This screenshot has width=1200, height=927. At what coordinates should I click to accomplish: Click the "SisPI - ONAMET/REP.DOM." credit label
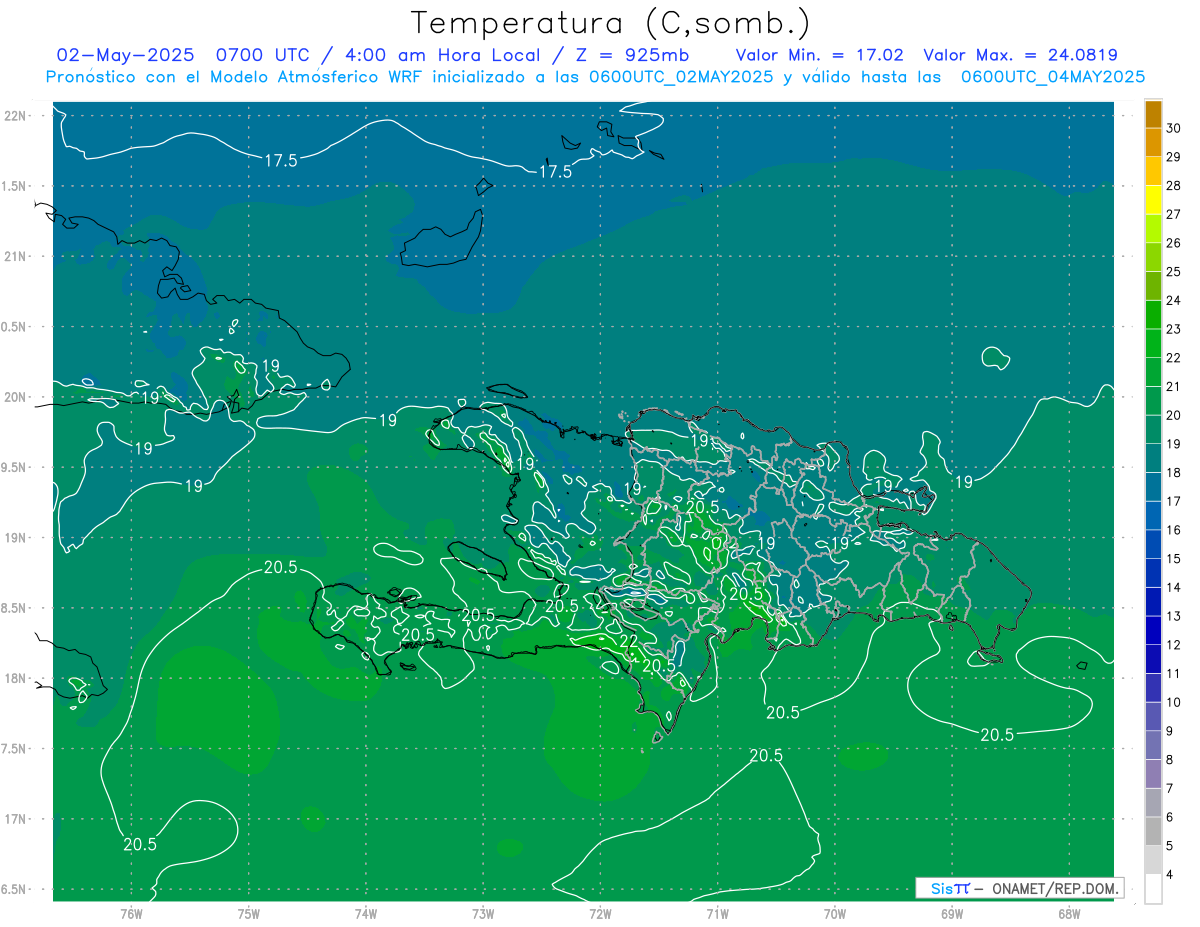[1020, 888]
